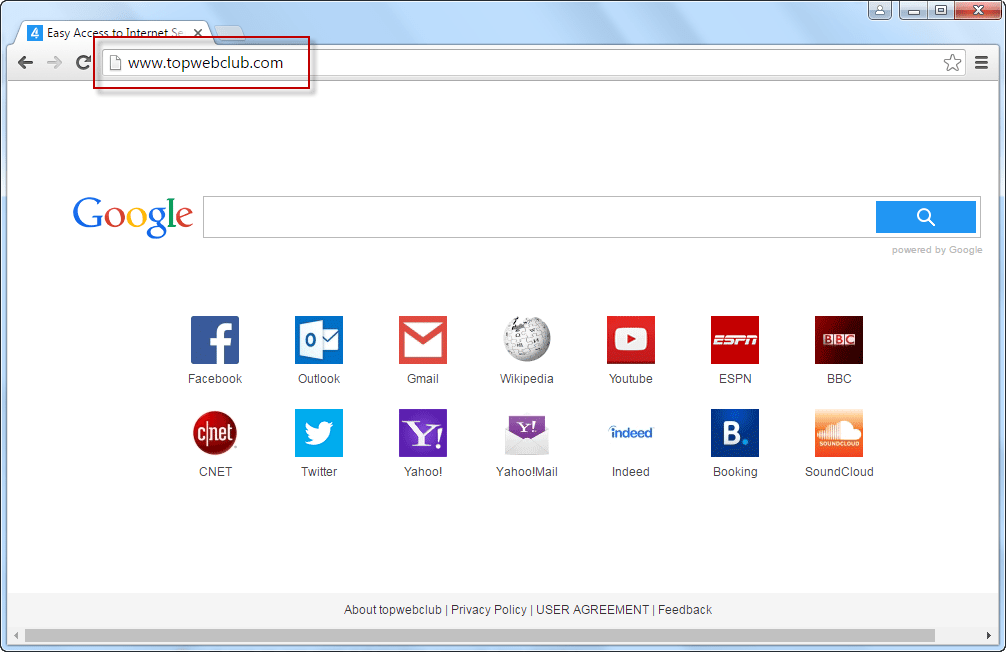The height and width of the screenshot is (652, 1006).
Task: Click the Youtube text label
Action: click(631, 379)
